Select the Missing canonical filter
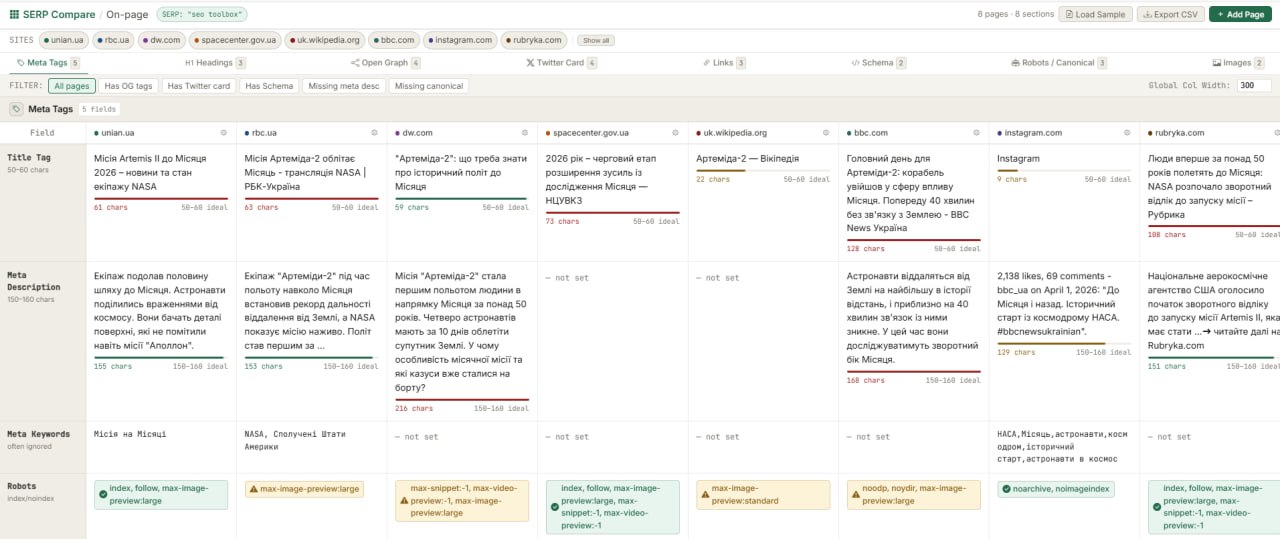The width and height of the screenshot is (1280, 539). point(428,86)
